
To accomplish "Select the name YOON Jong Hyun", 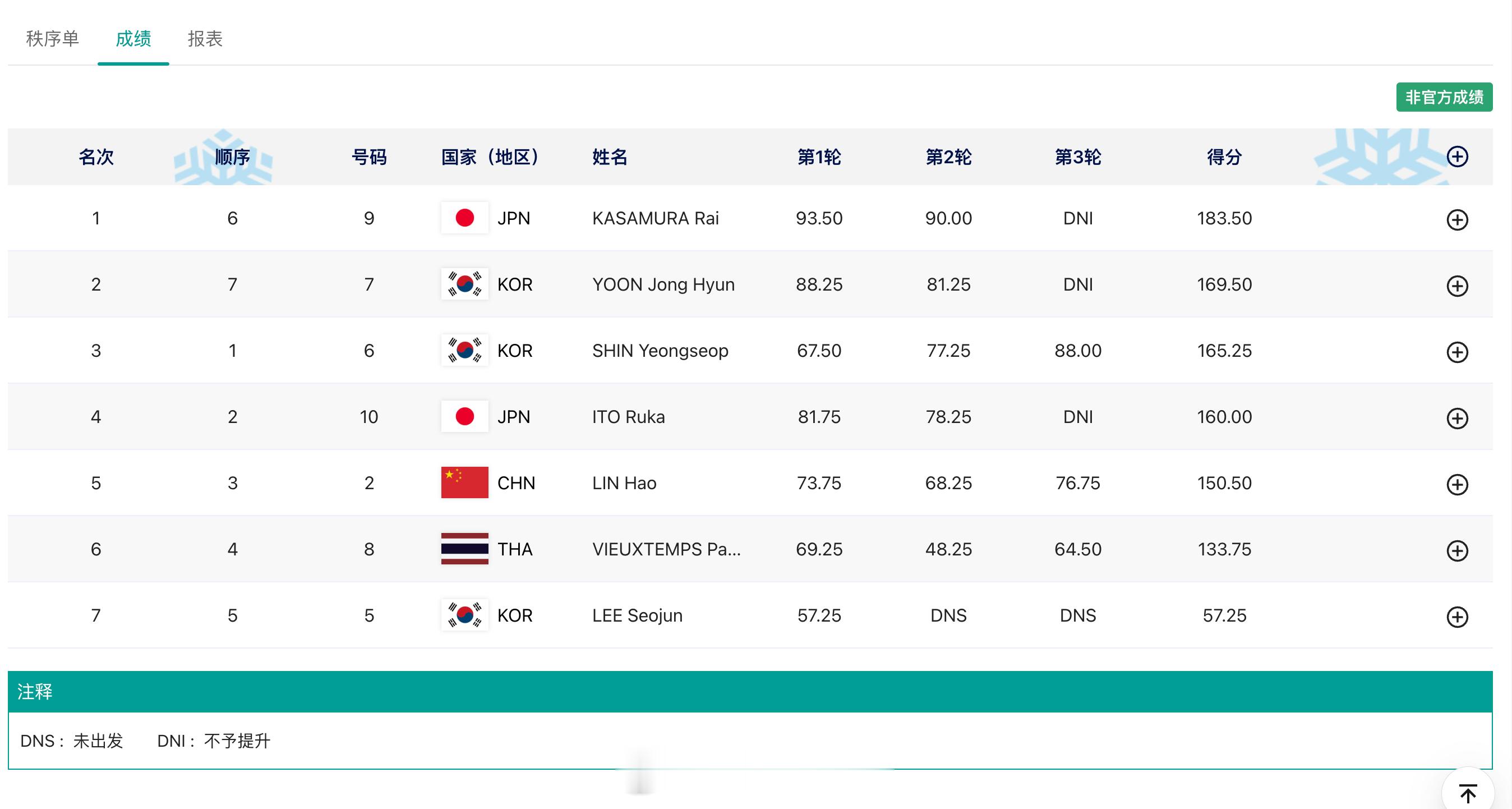I will [663, 285].
